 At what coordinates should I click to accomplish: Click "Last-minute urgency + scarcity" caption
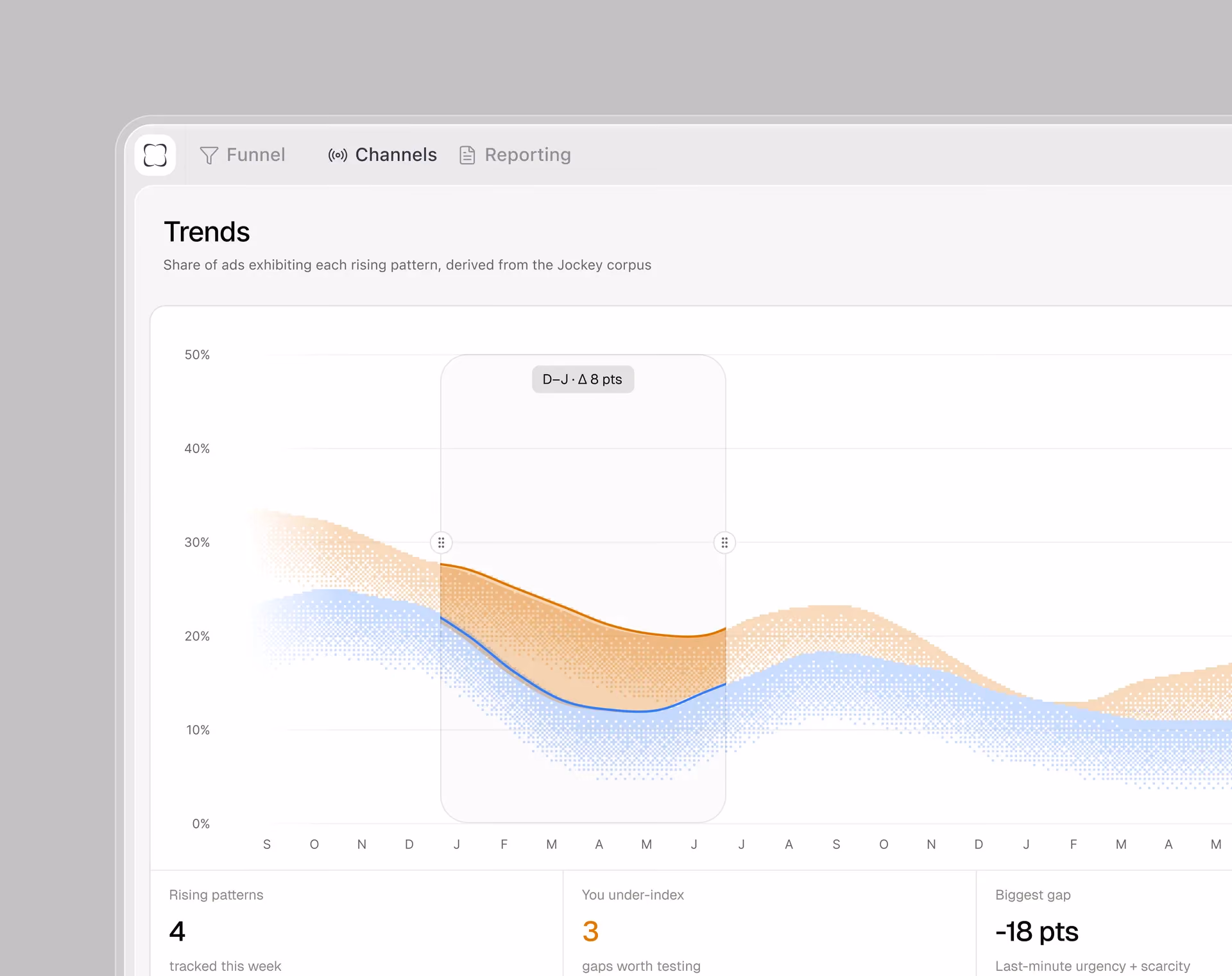(1093, 966)
